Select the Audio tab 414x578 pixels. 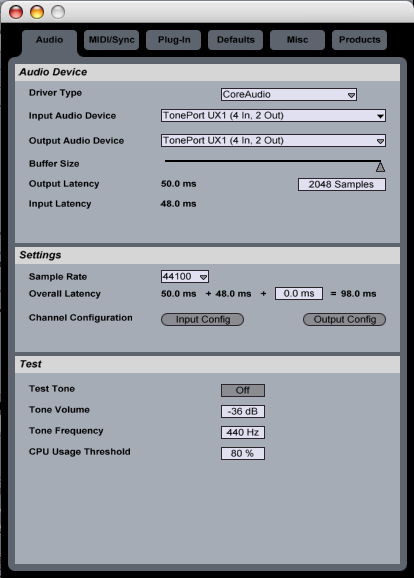click(x=49, y=41)
